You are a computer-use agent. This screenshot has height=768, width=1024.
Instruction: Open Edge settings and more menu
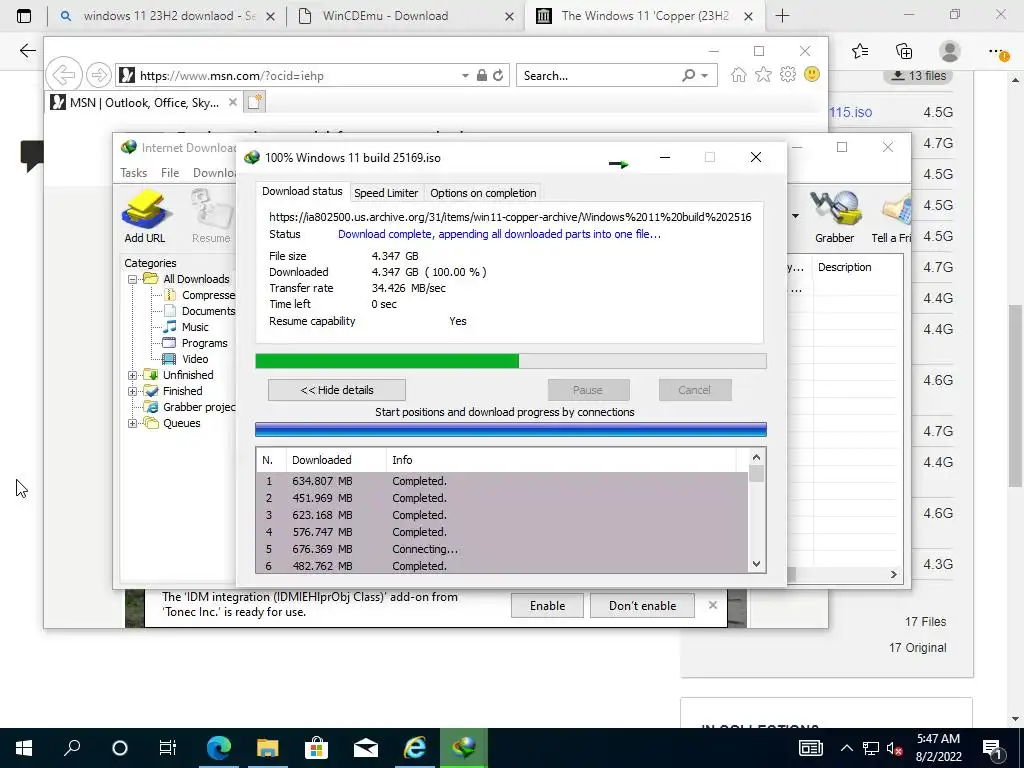tap(999, 52)
